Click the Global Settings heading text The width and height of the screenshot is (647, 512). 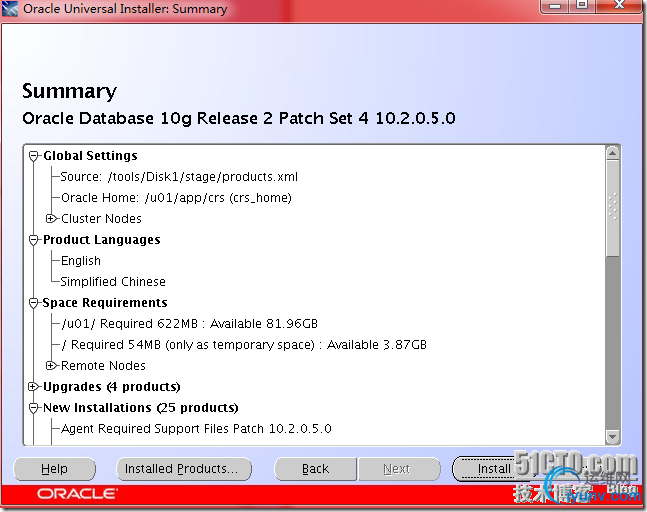coord(90,156)
